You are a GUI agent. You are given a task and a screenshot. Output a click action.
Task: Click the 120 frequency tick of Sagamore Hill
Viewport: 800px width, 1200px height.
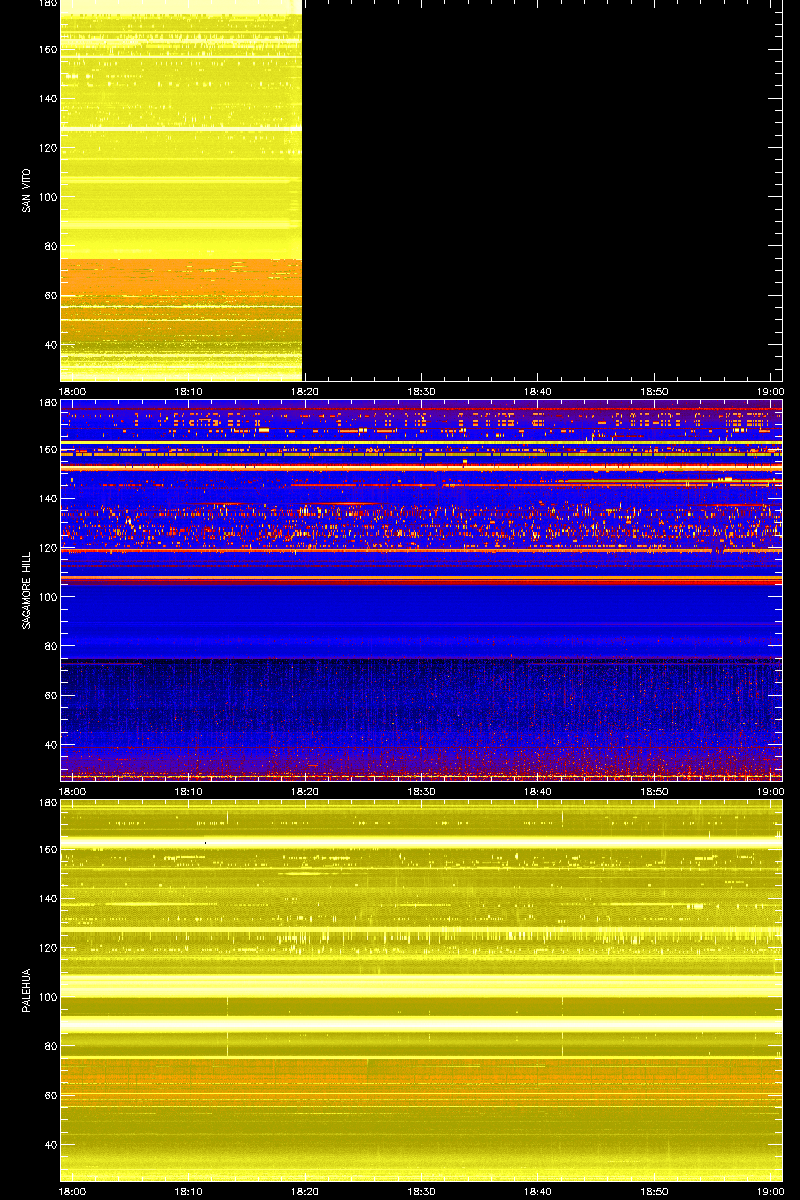point(48,548)
